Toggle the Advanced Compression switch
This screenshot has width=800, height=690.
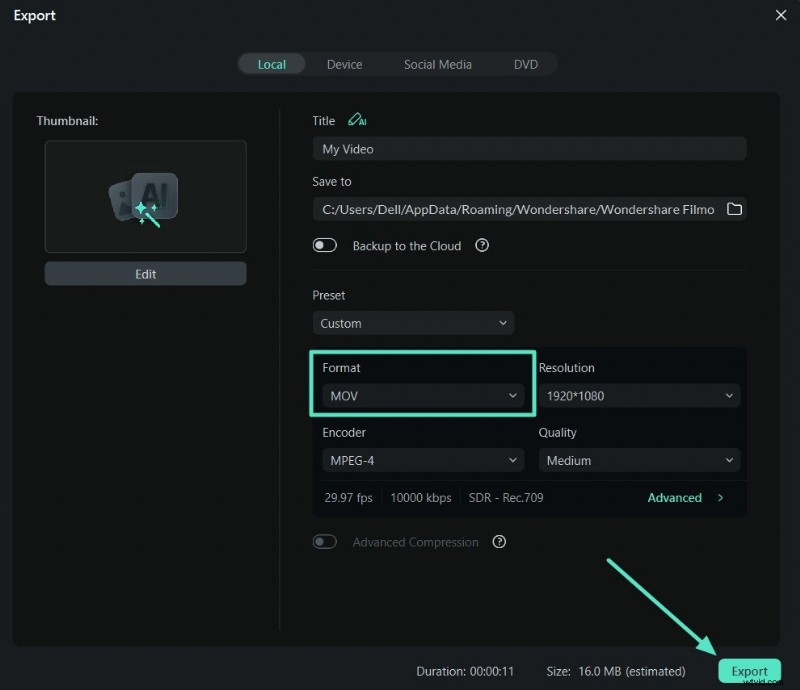(x=325, y=542)
